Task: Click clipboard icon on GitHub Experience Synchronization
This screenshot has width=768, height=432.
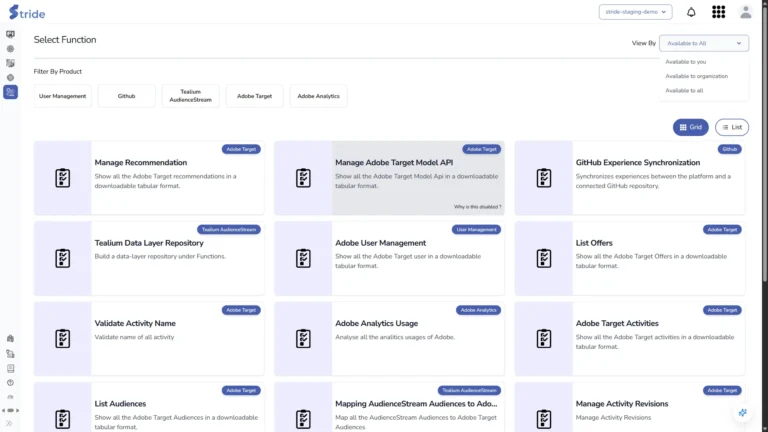Action: [544, 178]
